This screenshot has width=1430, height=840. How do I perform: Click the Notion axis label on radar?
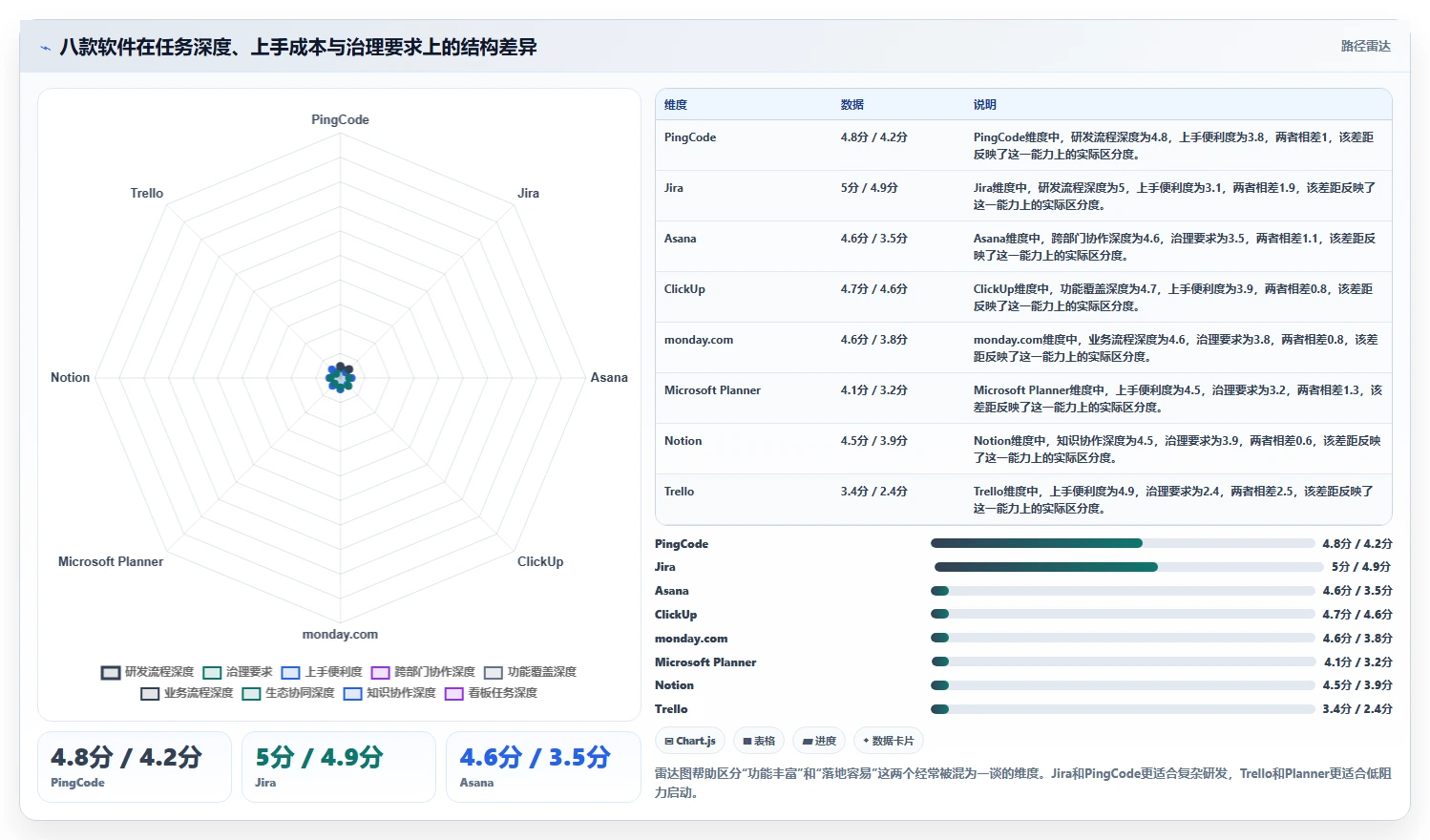click(71, 377)
